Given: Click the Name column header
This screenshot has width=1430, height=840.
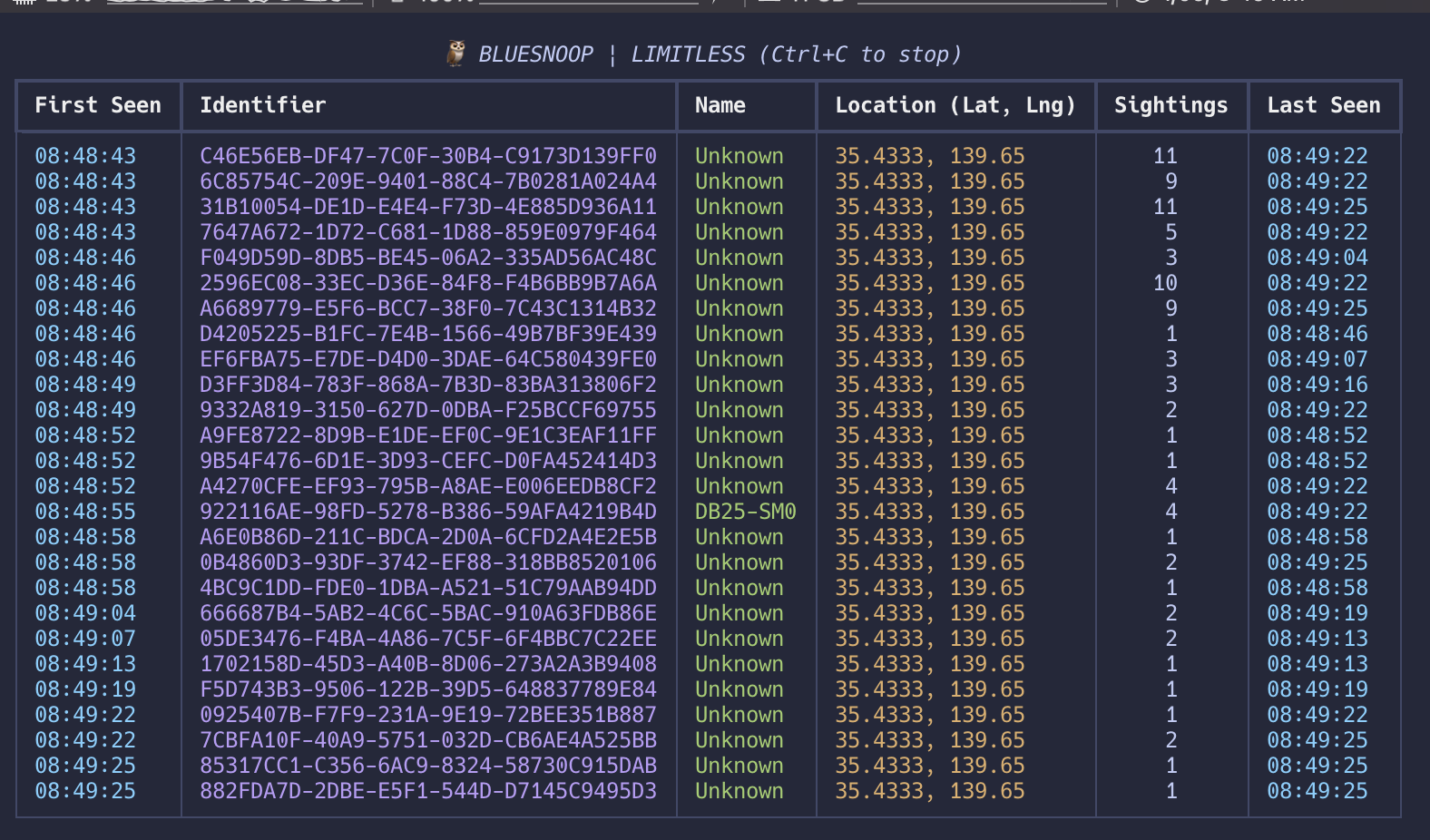Looking at the screenshot, I should [x=720, y=105].
